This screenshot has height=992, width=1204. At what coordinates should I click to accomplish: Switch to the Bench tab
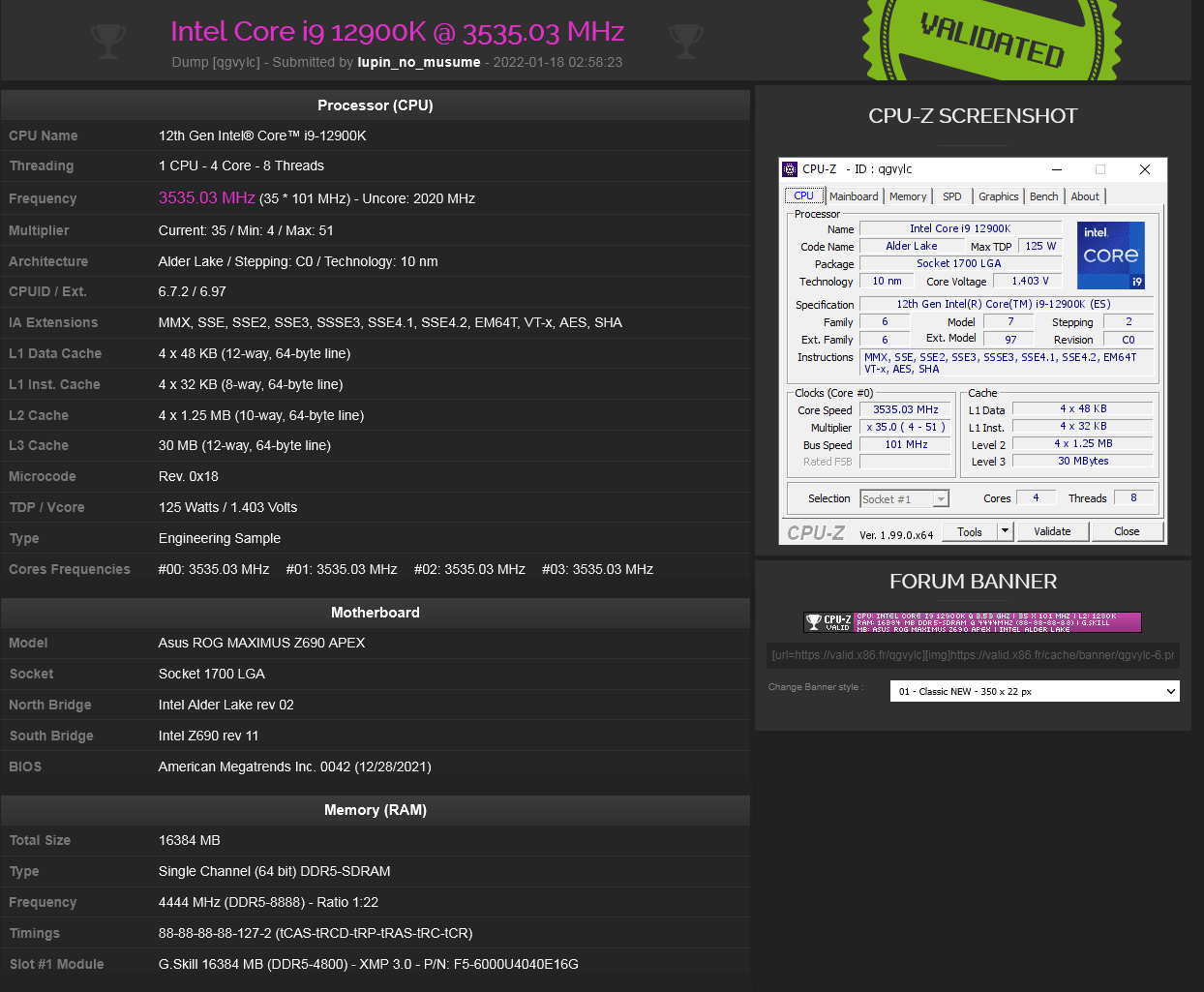point(1043,196)
